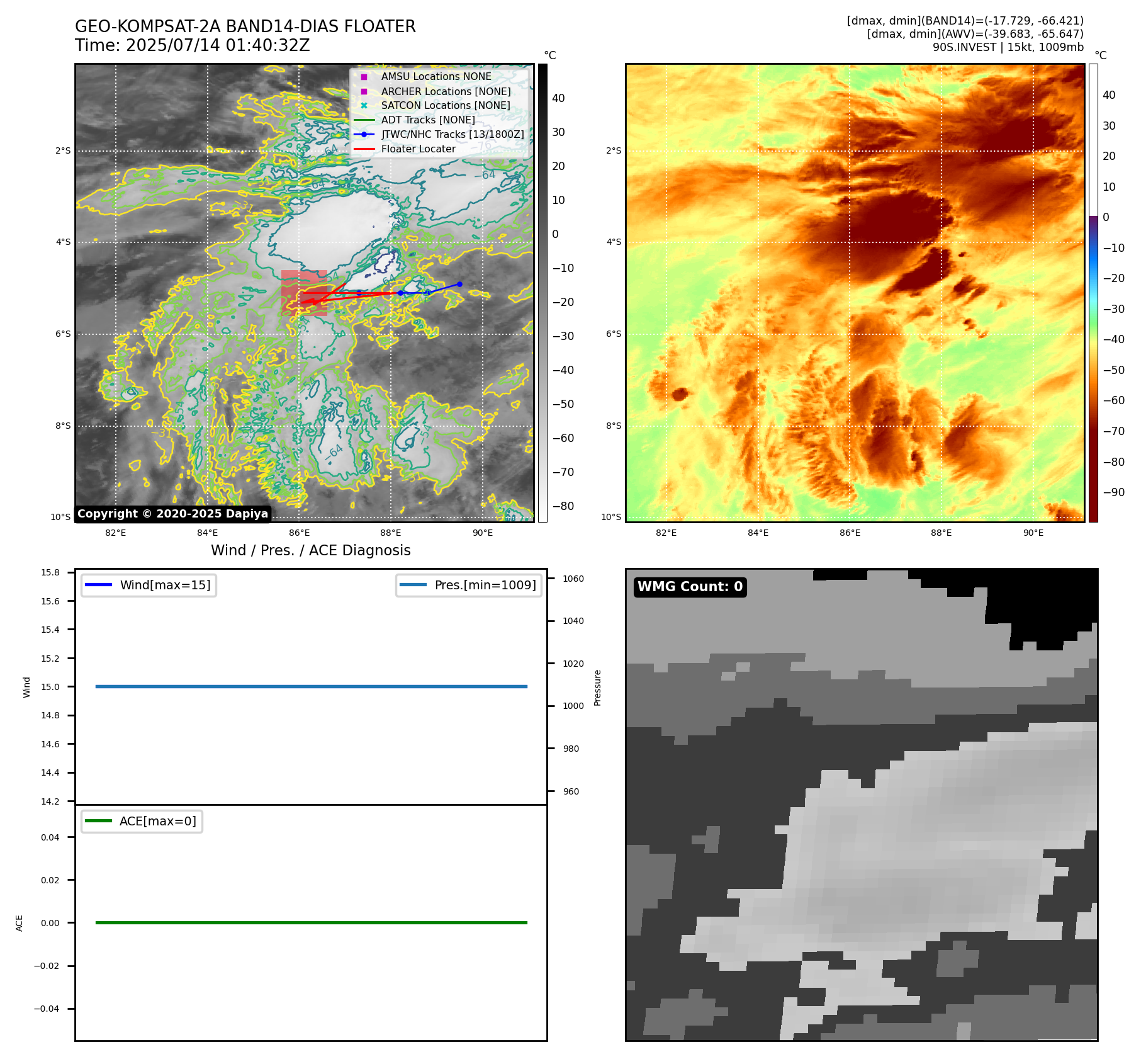Viewport: 1141px width, 1064px height.
Task: Click the '1060' pressure axis tick
Action: 573,579
